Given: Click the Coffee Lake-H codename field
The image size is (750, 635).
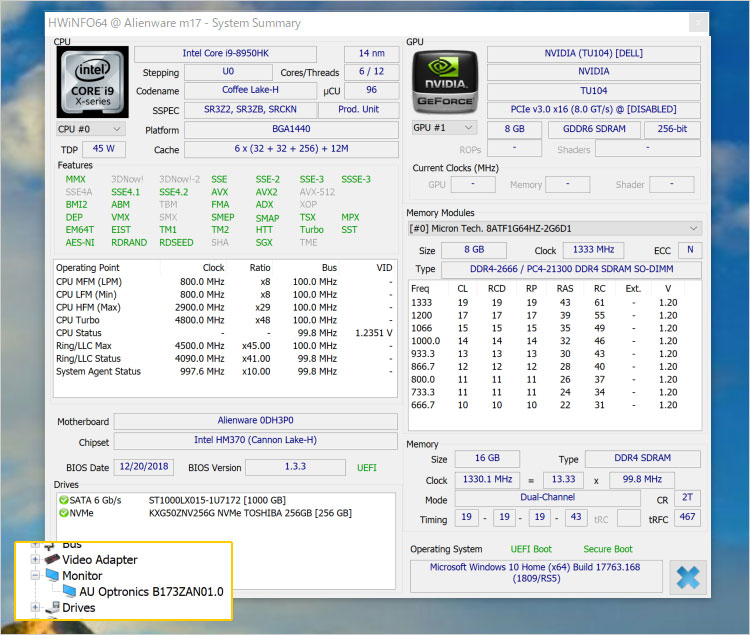Looking at the screenshot, I should click(250, 90).
